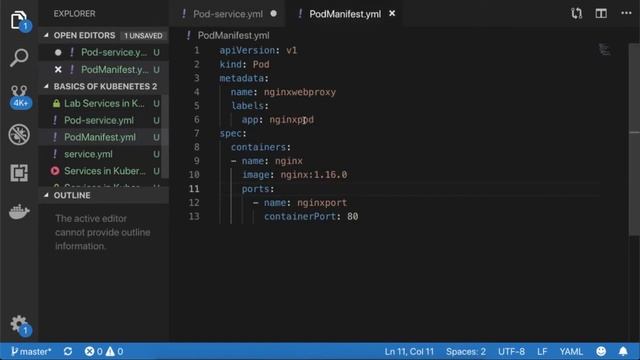Click on 'kind' key on line 2

tap(231, 64)
